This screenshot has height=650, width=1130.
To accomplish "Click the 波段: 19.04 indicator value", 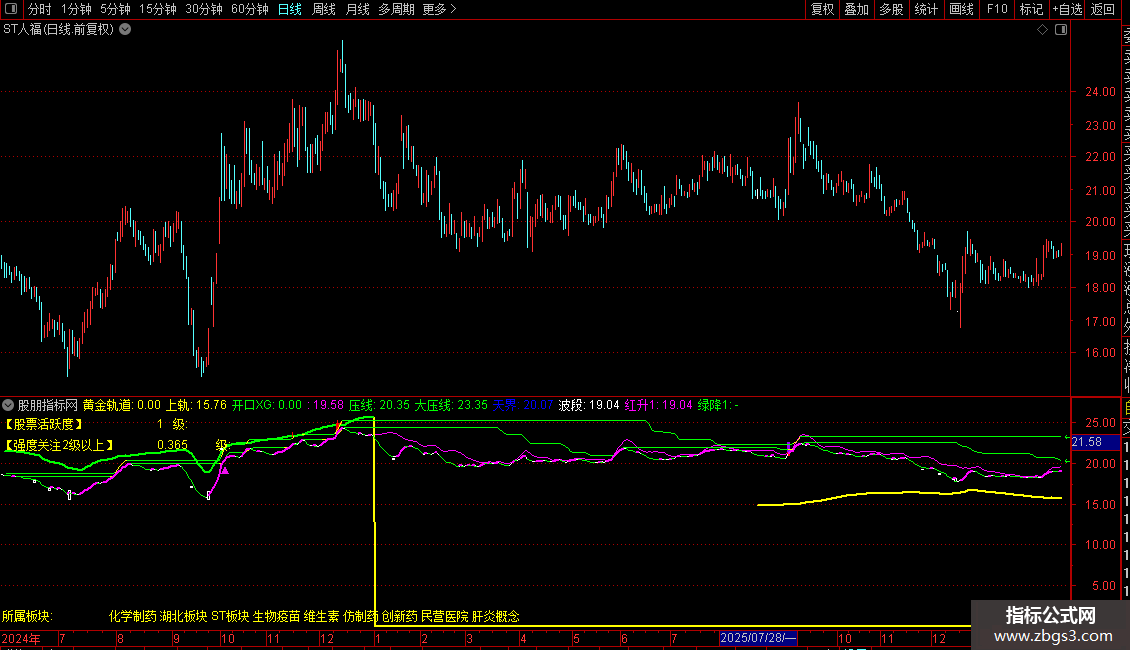I will point(589,405).
